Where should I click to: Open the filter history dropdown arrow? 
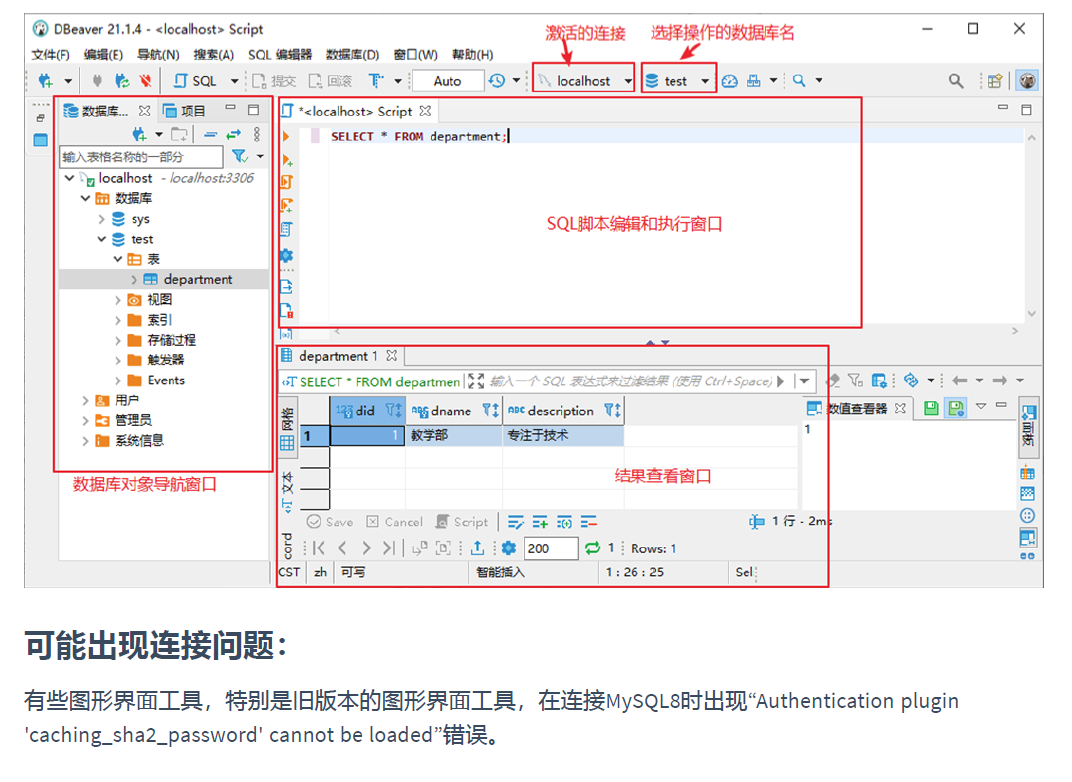(x=805, y=381)
